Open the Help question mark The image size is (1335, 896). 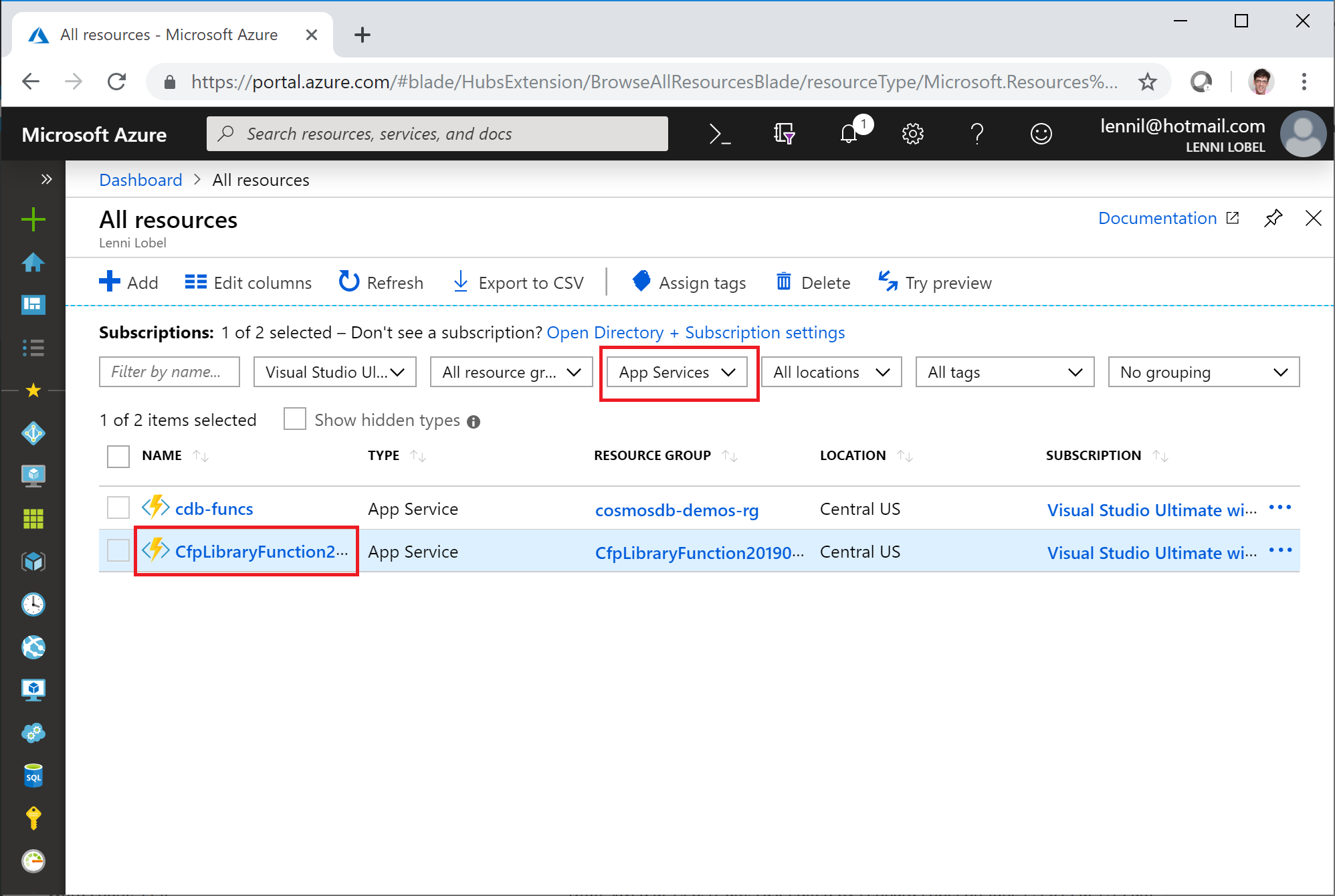(977, 134)
